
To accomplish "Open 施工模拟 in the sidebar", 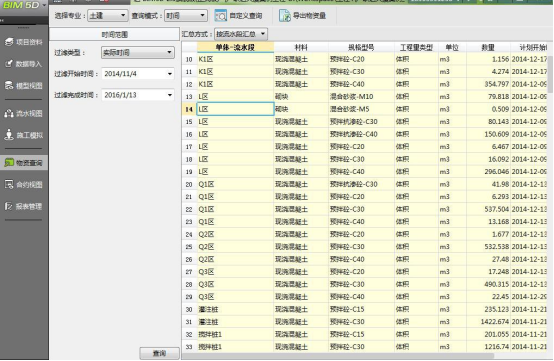I will (24, 135).
